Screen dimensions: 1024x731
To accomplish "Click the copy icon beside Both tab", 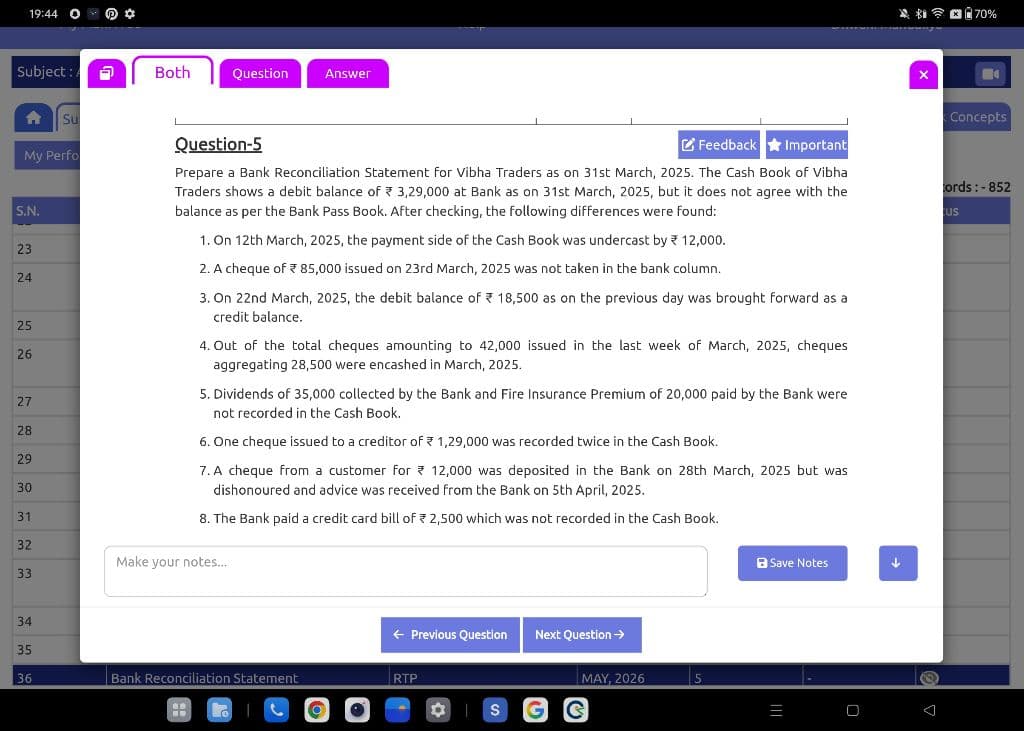I will (x=106, y=73).
